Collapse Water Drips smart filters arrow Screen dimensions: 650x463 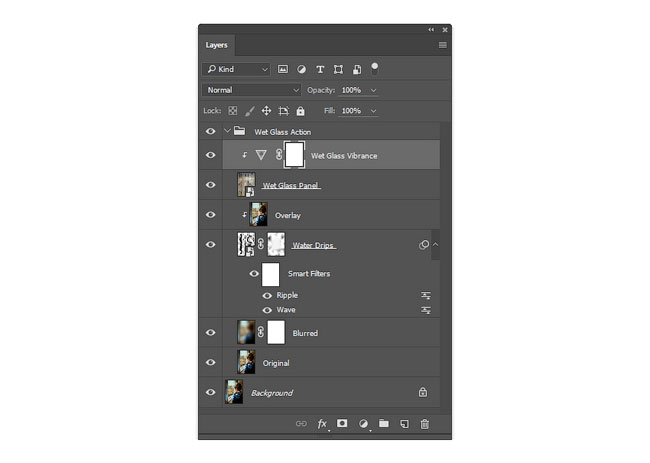pyautogui.click(x=435, y=245)
